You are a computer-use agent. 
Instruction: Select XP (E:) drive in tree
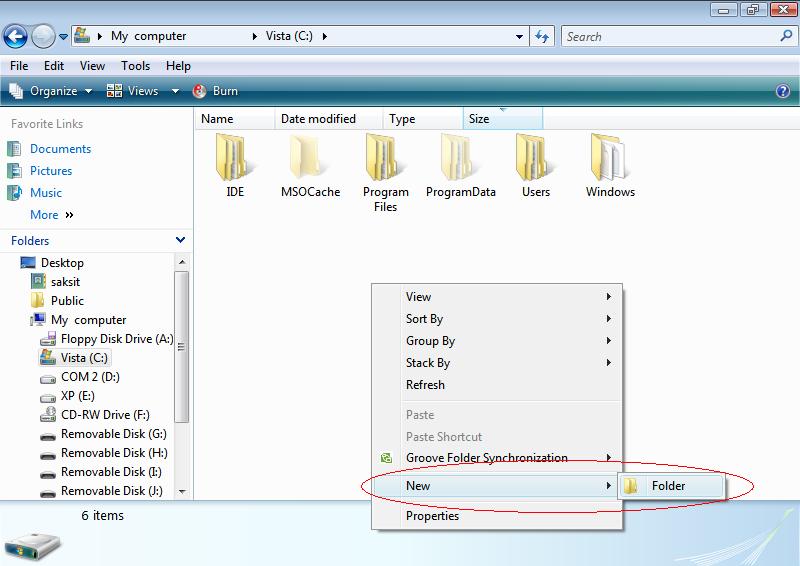(x=78, y=396)
